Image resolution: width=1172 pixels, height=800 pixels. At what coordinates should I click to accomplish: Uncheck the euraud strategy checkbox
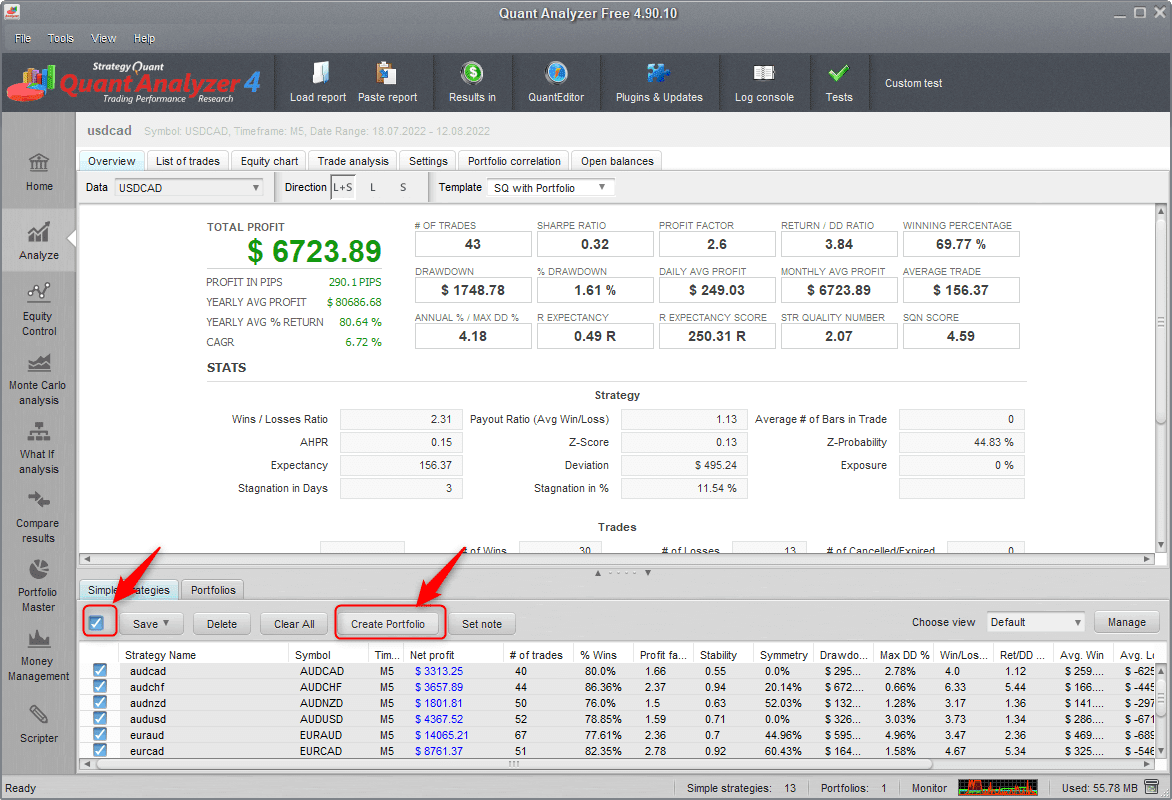point(99,734)
